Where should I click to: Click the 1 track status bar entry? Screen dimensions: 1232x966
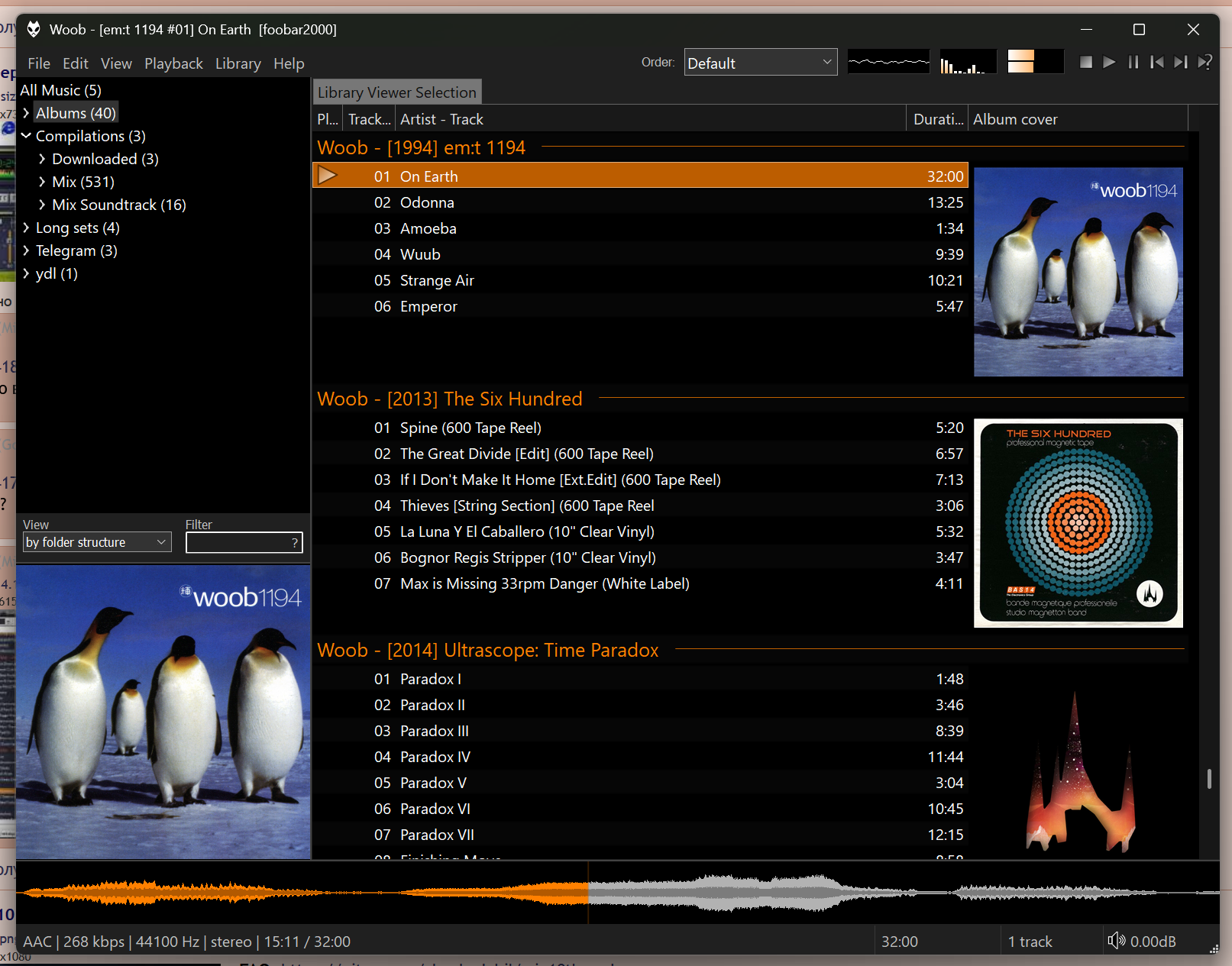click(1030, 942)
